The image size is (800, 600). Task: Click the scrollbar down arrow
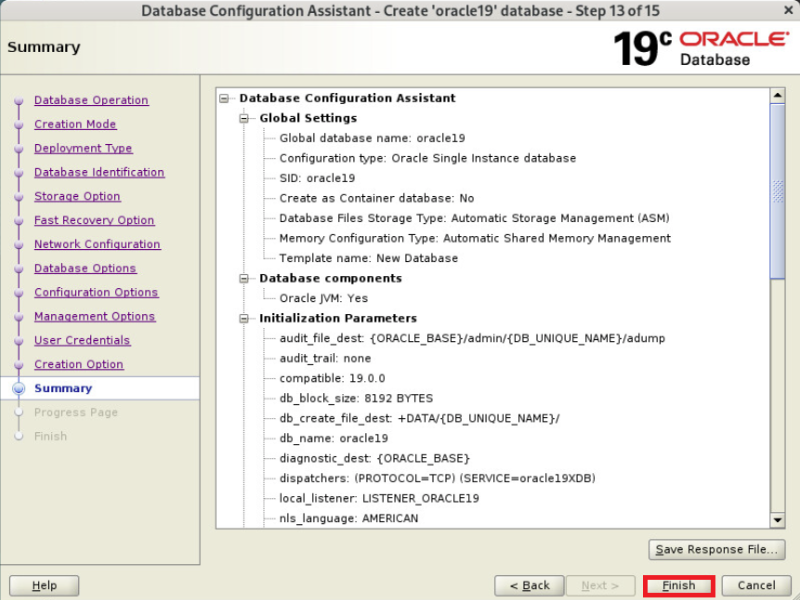[x=777, y=520]
